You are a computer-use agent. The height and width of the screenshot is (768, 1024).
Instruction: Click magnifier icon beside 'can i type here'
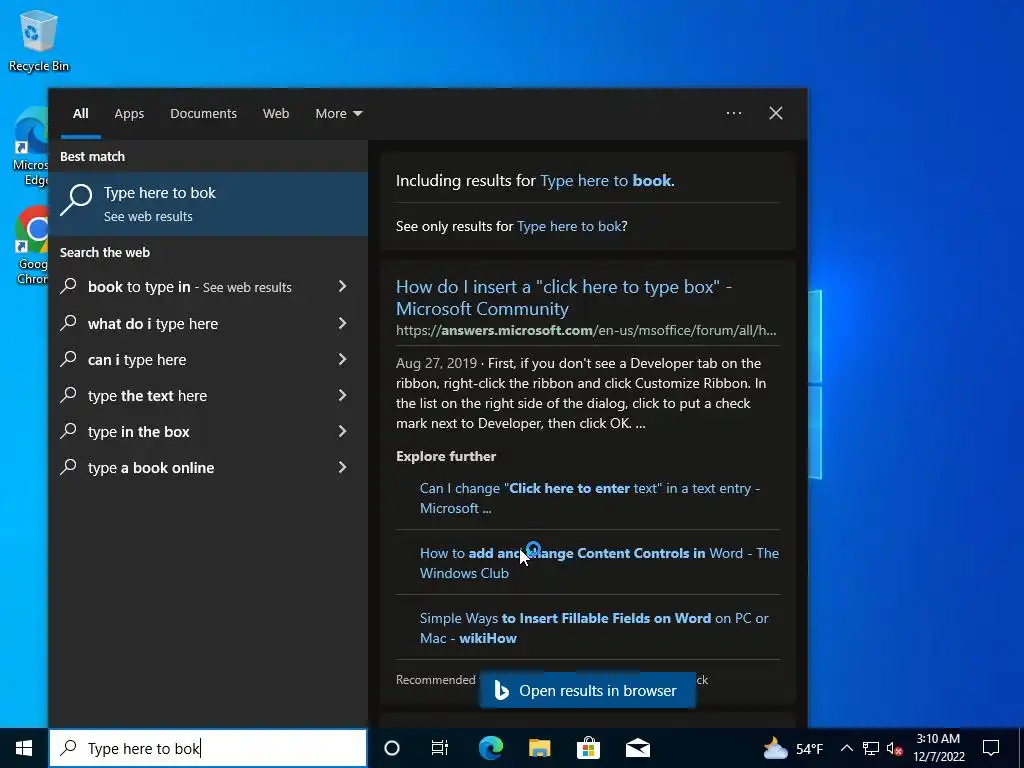click(x=69, y=359)
